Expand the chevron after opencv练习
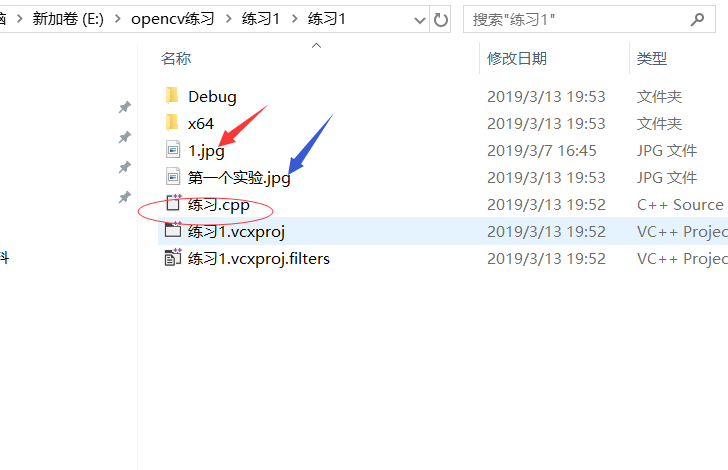This screenshot has width=728, height=470. [x=228, y=19]
